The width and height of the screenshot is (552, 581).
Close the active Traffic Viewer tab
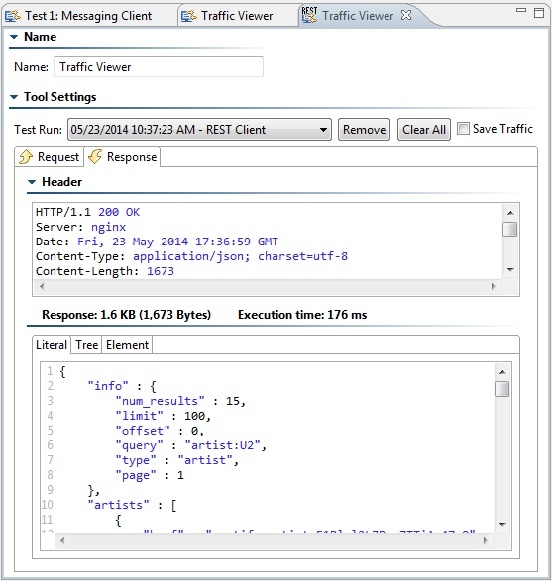pos(406,15)
